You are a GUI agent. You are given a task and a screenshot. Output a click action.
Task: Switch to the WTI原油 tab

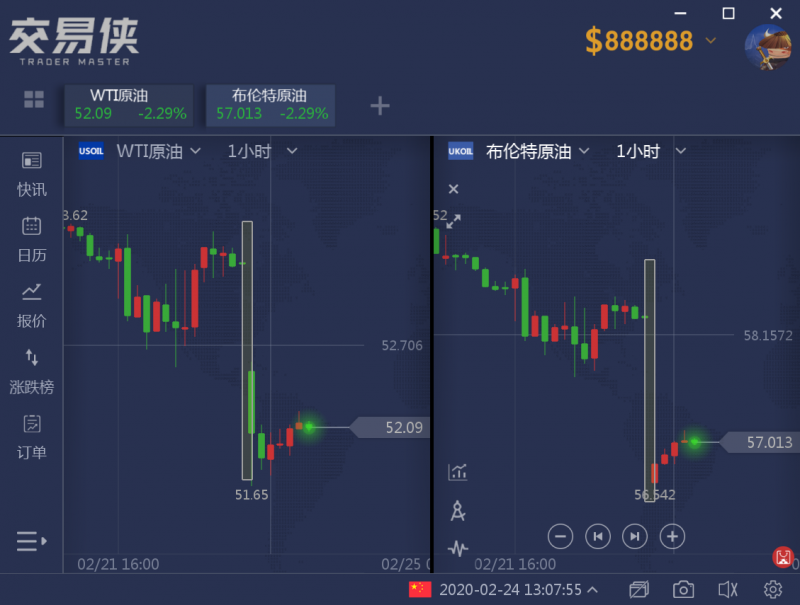coord(129,105)
